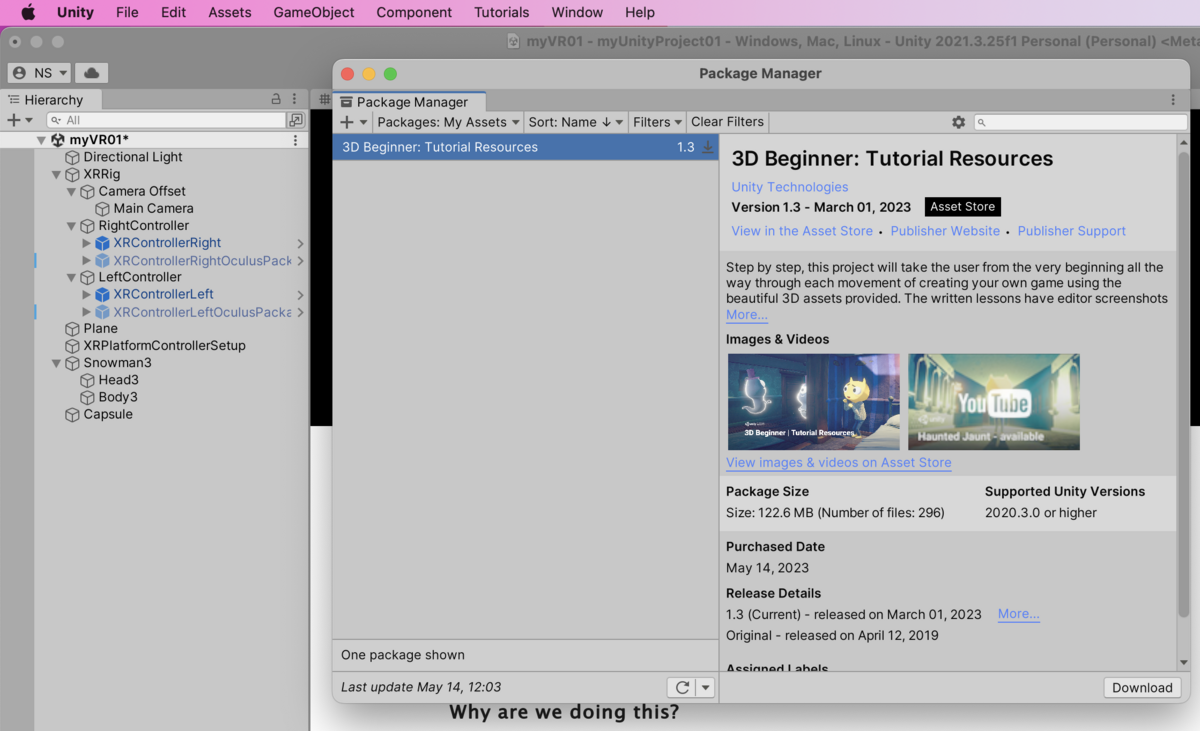The image size is (1200, 731).
Task: Click Clear Filters button
Action: pos(728,122)
